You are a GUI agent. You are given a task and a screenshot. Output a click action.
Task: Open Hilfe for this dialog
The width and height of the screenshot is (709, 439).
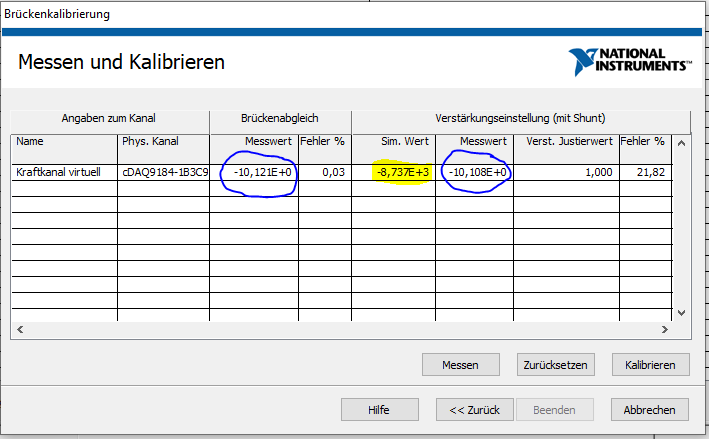380,410
